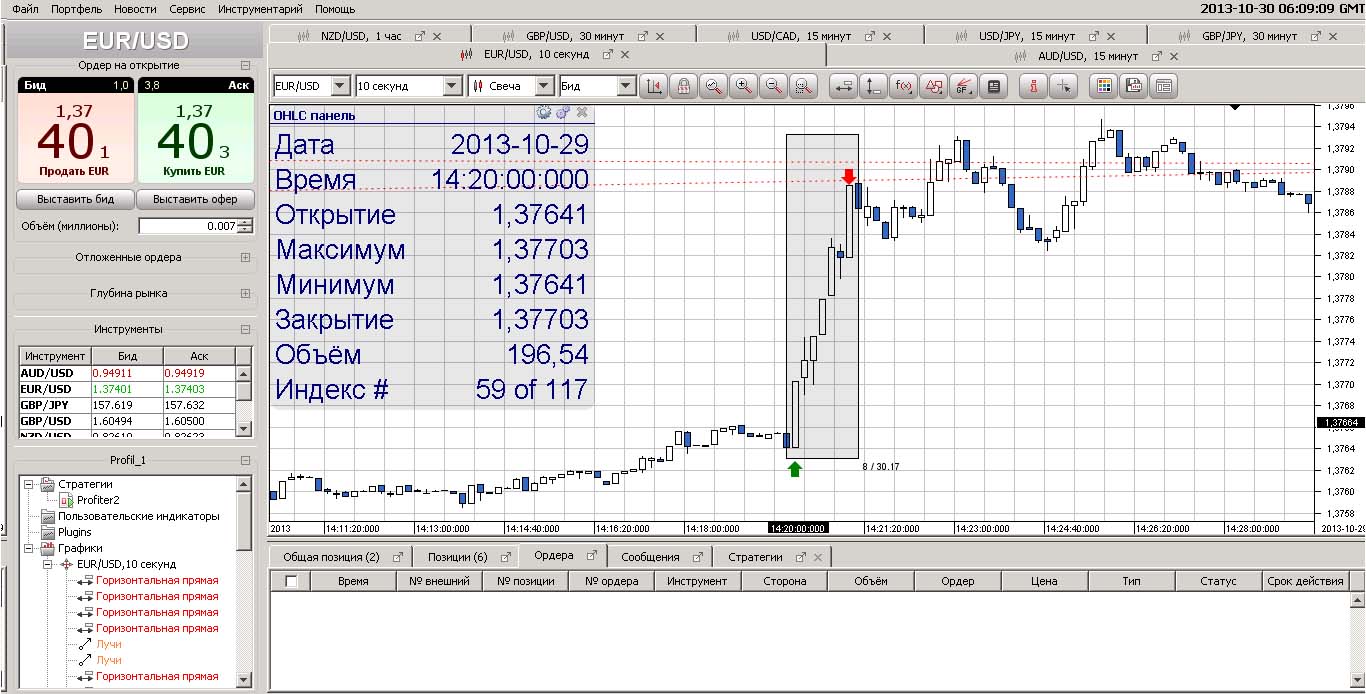Image resolution: width=1366 pixels, height=694 pixels.
Task: Tick the select-all checkbox in orders table header
Action: pyautogui.click(x=291, y=581)
